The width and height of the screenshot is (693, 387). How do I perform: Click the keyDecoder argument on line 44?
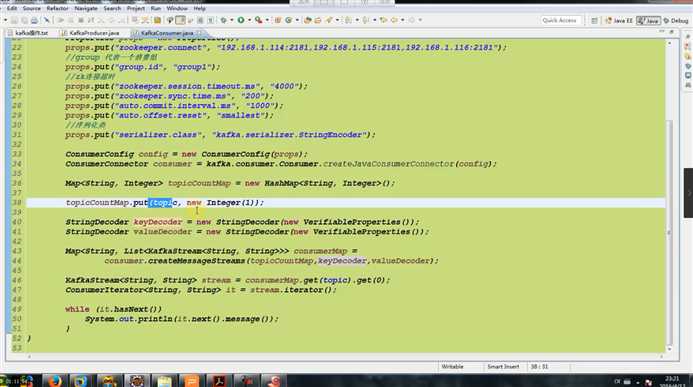(343, 261)
